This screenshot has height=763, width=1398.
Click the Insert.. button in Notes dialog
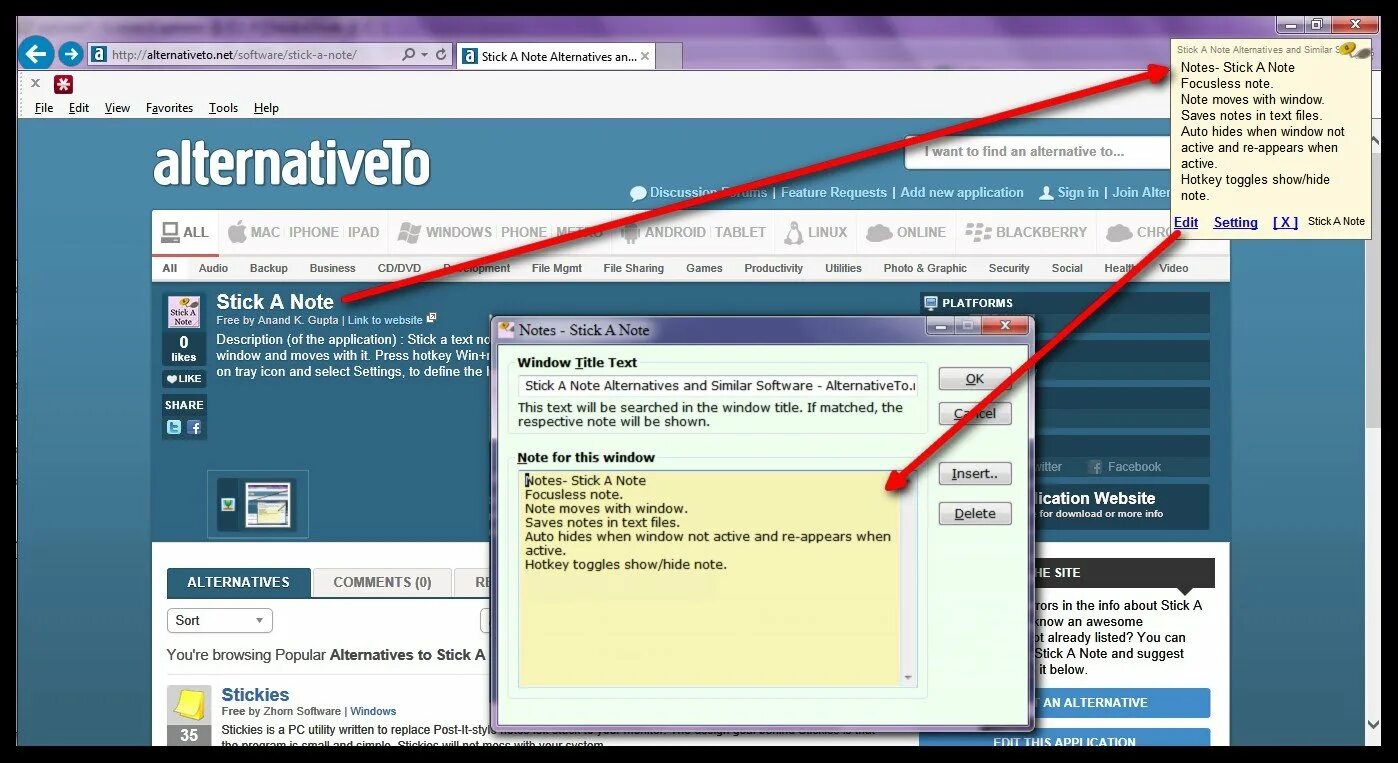[975, 474]
